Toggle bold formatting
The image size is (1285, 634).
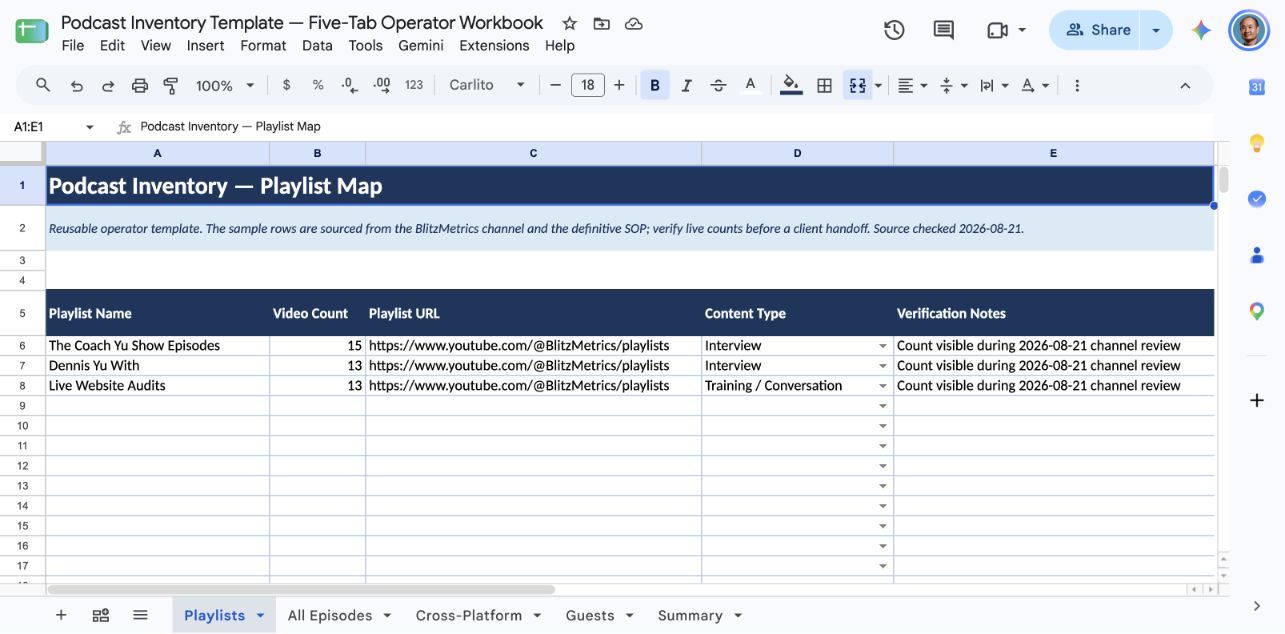[x=655, y=86]
